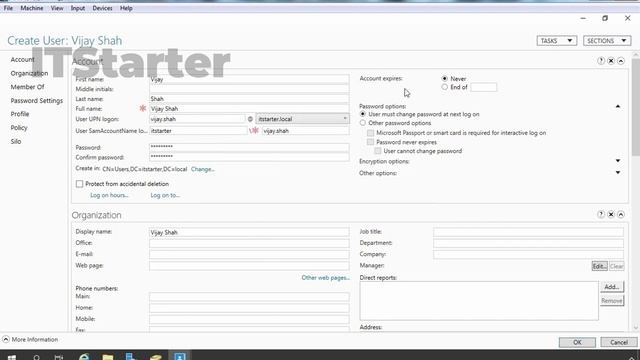Select User must change password at next log on

coord(363,114)
